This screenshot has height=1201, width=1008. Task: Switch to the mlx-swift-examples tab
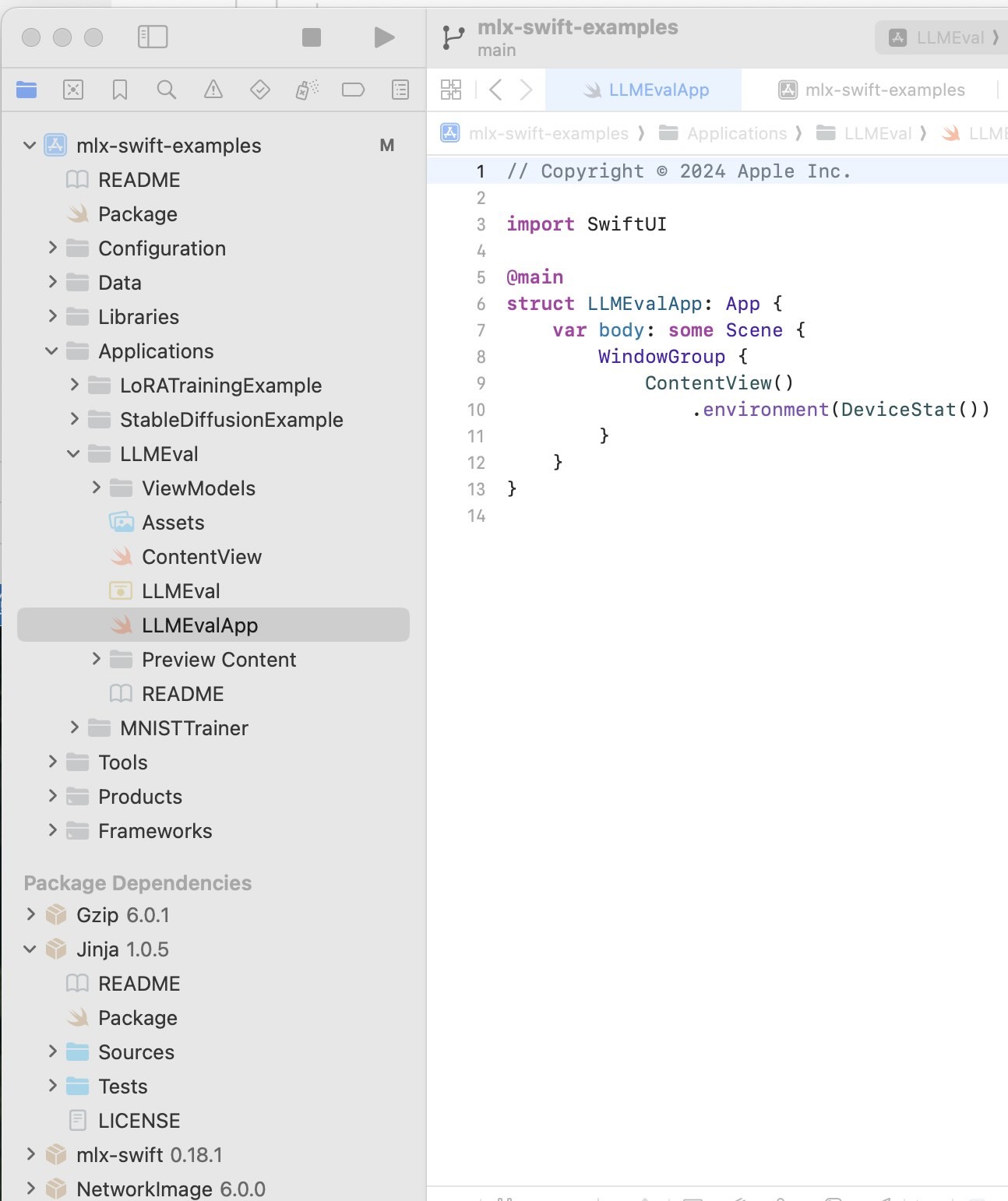tap(884, 90)
